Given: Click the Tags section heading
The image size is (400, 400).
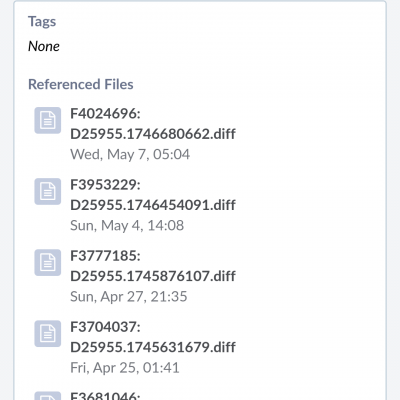Looking at the screenshot, I should [42, 21].
